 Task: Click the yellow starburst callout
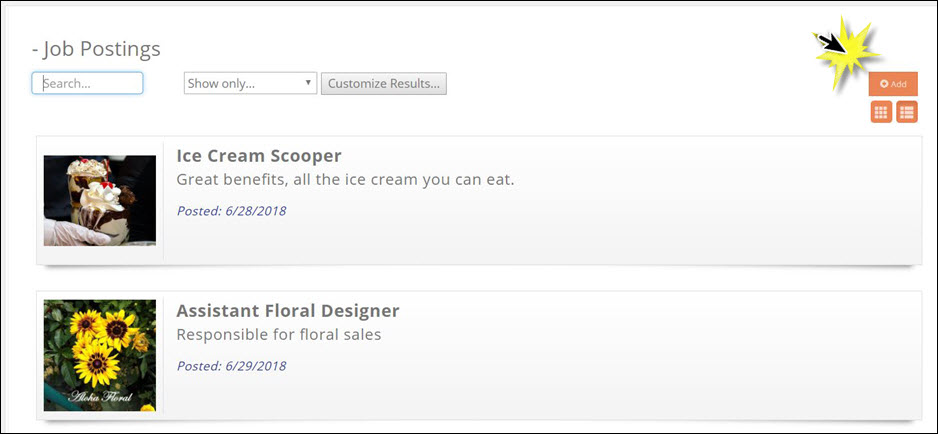click(x=846, y=53)
